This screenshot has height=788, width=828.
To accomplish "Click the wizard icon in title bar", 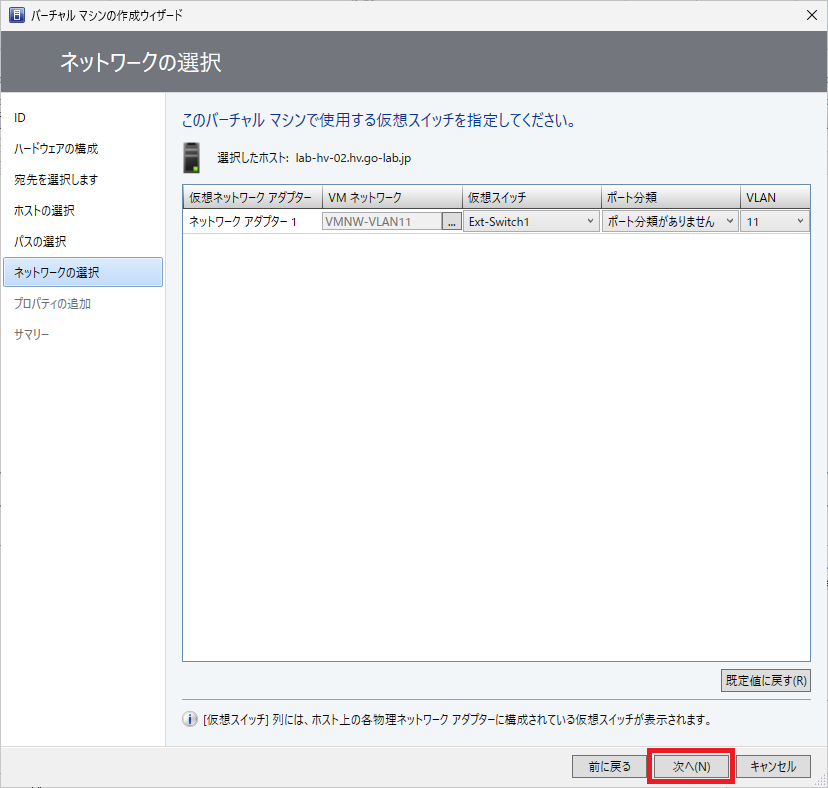I will (x=17, y=15).
